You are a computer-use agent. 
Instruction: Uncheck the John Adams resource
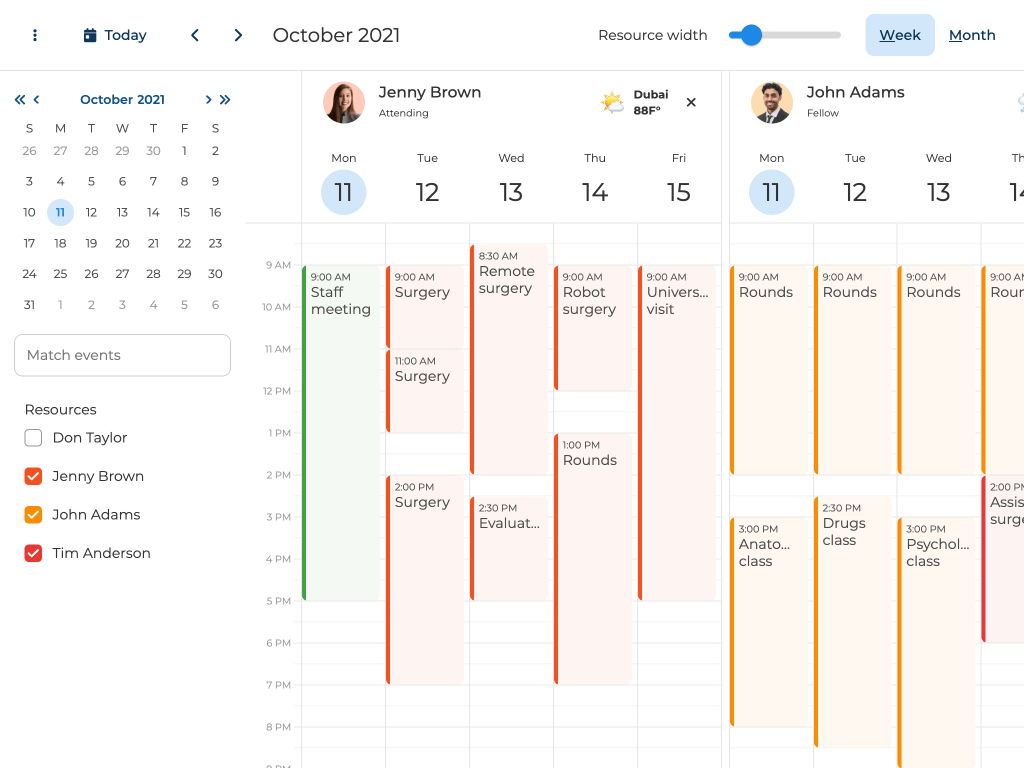coord(33,515)
